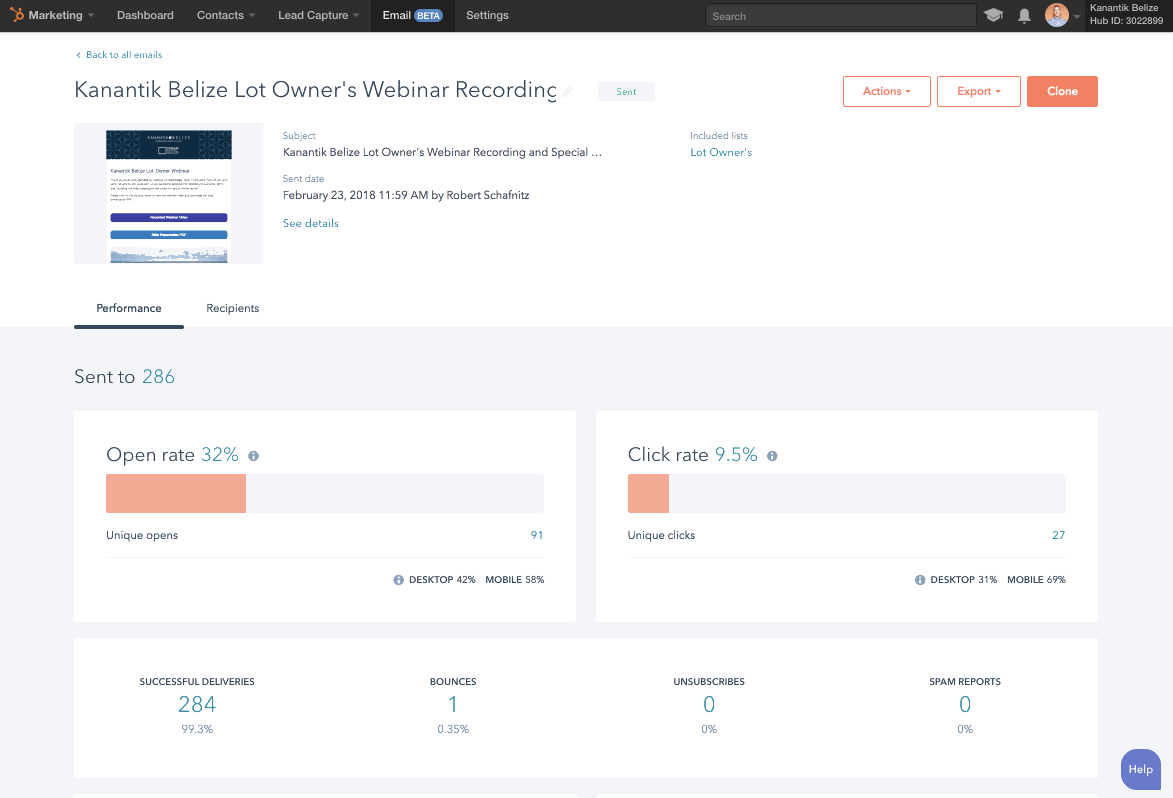Open the Dashboard nav item
1173x798 pixels.
coord(145,15)
